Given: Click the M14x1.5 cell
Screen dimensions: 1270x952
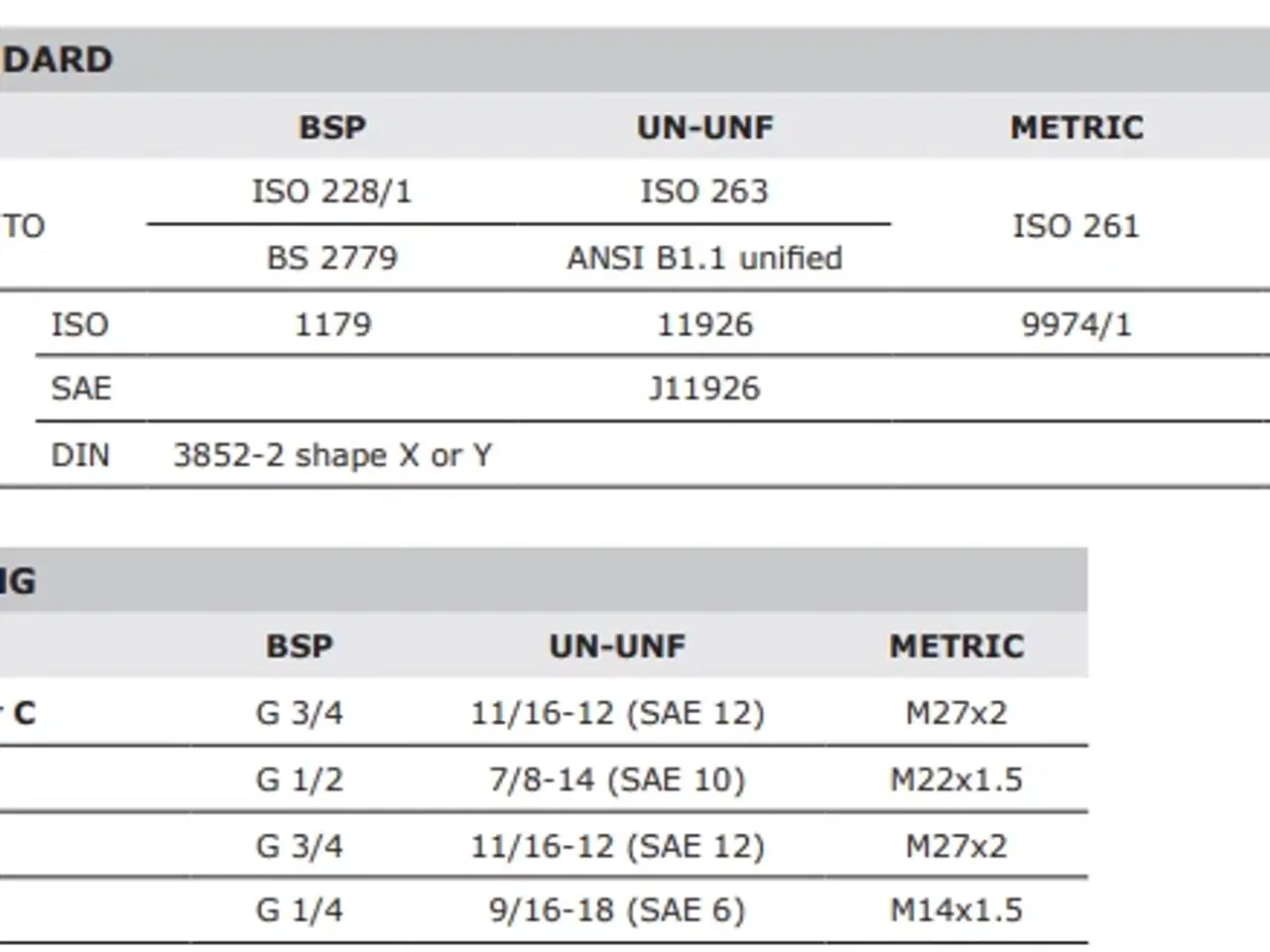Looking at the screenshot, I should pyautogui.click(x=956, y=909).
